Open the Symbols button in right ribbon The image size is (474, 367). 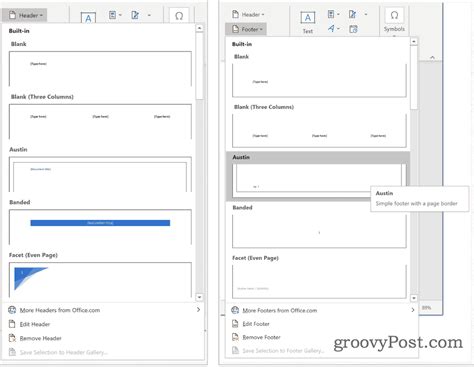pyautogui.click(x=394, y=21)
